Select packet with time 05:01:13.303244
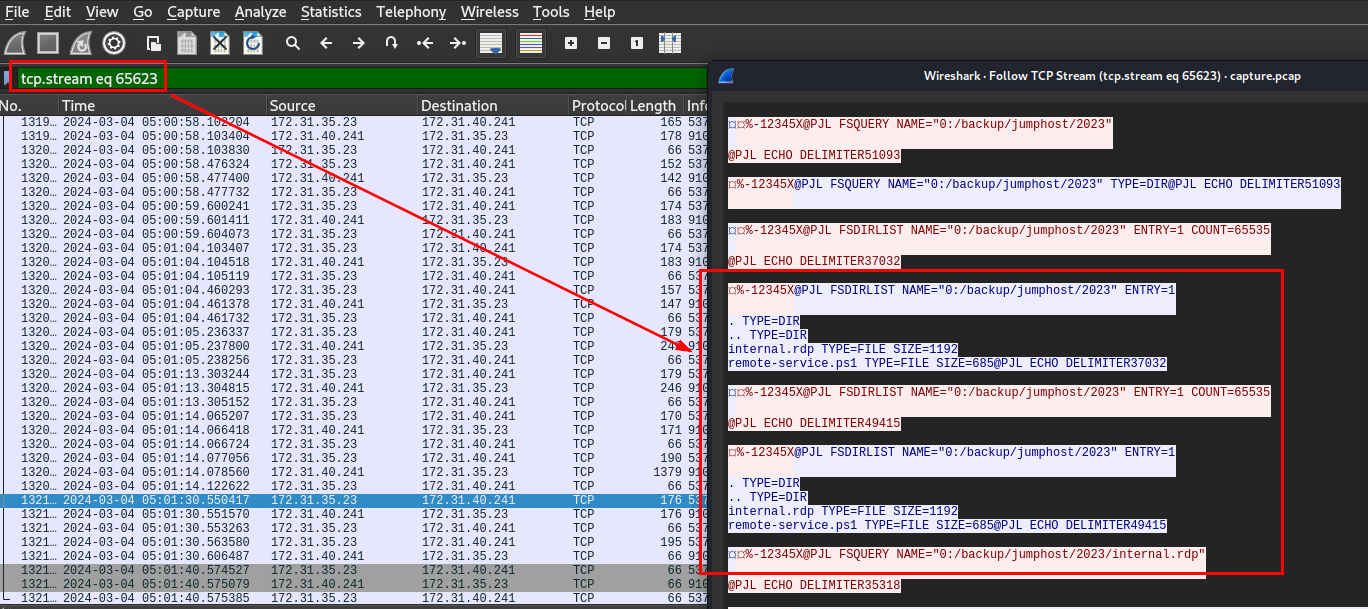1368x609 pixels. pyautogui.click(x=353, y=373)
